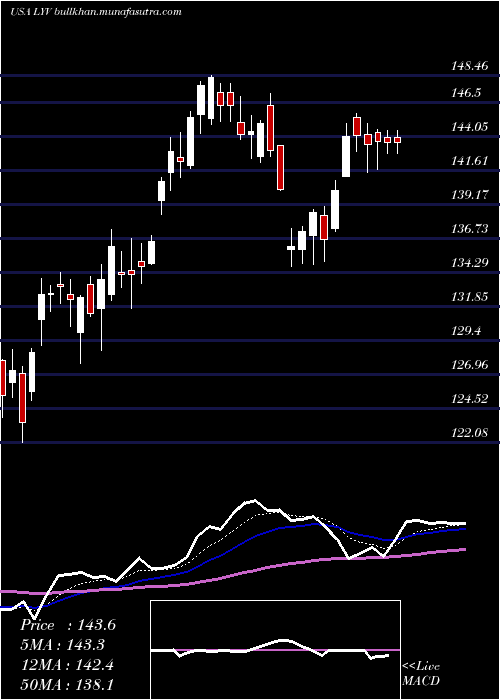This screenshot has height=700, width=500.
Task: Click the 129.4 price level label
Action: (466, 331)
